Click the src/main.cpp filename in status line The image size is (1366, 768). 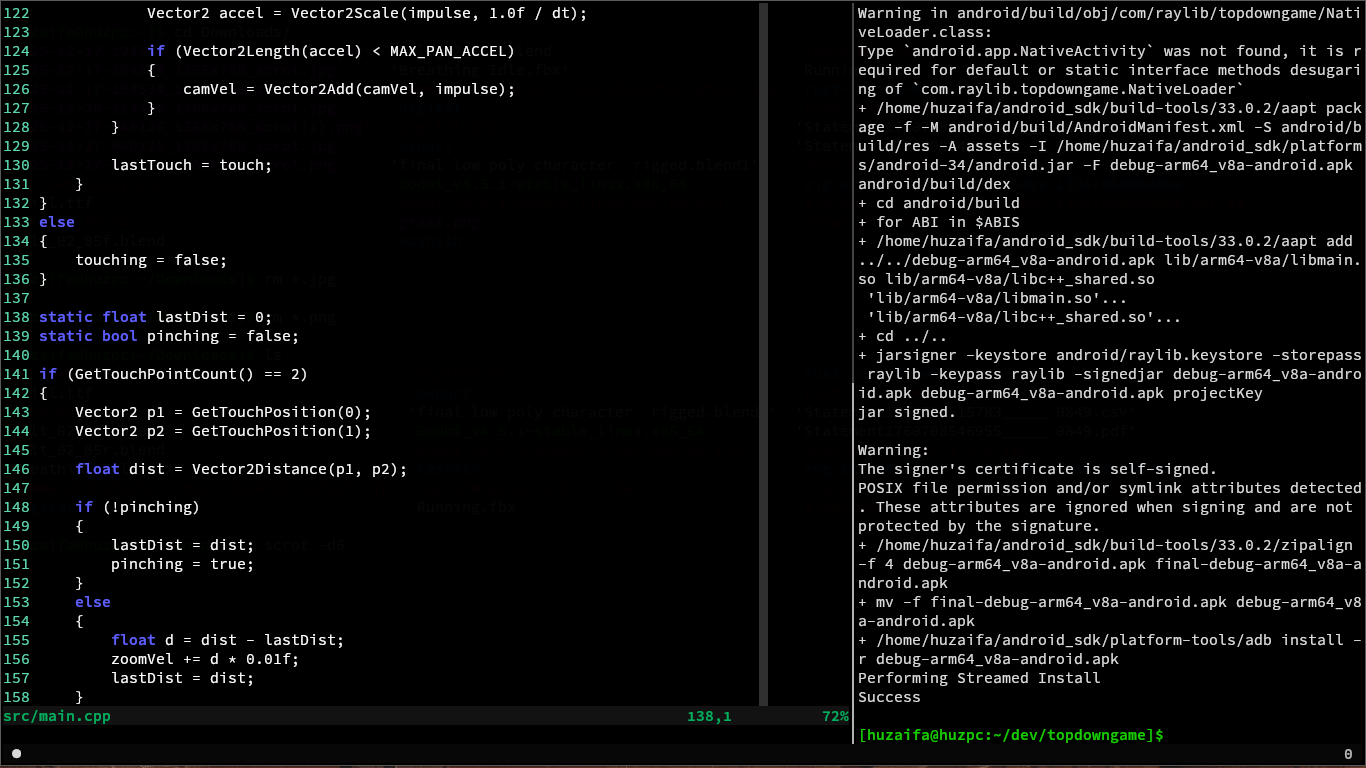click(57, 716)
